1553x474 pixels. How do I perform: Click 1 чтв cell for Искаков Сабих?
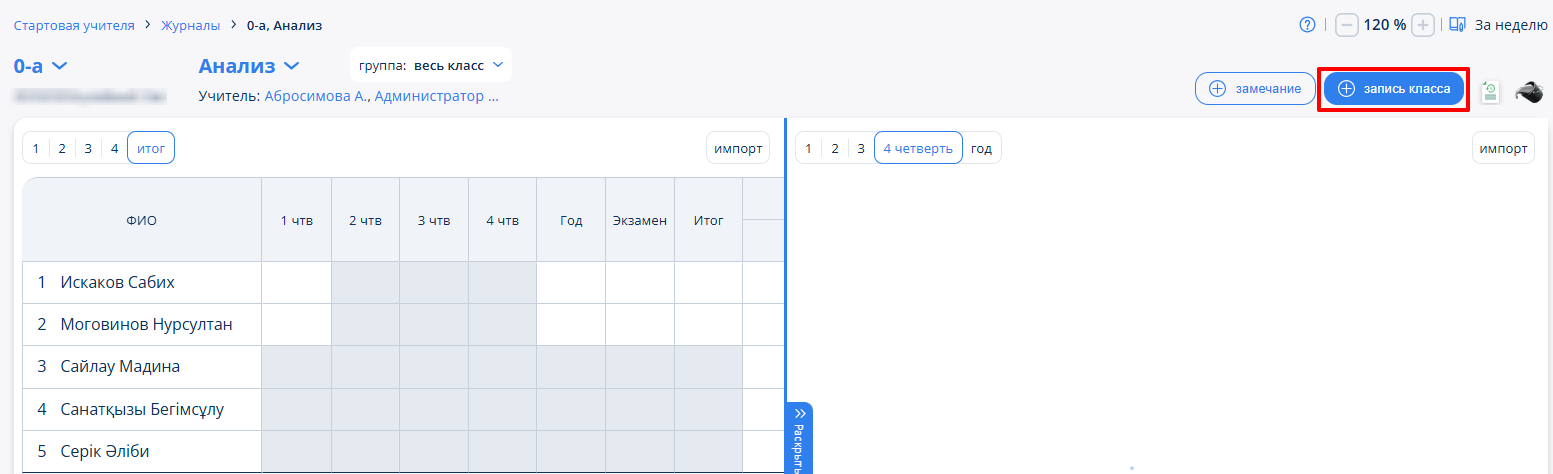click(296, 283)
